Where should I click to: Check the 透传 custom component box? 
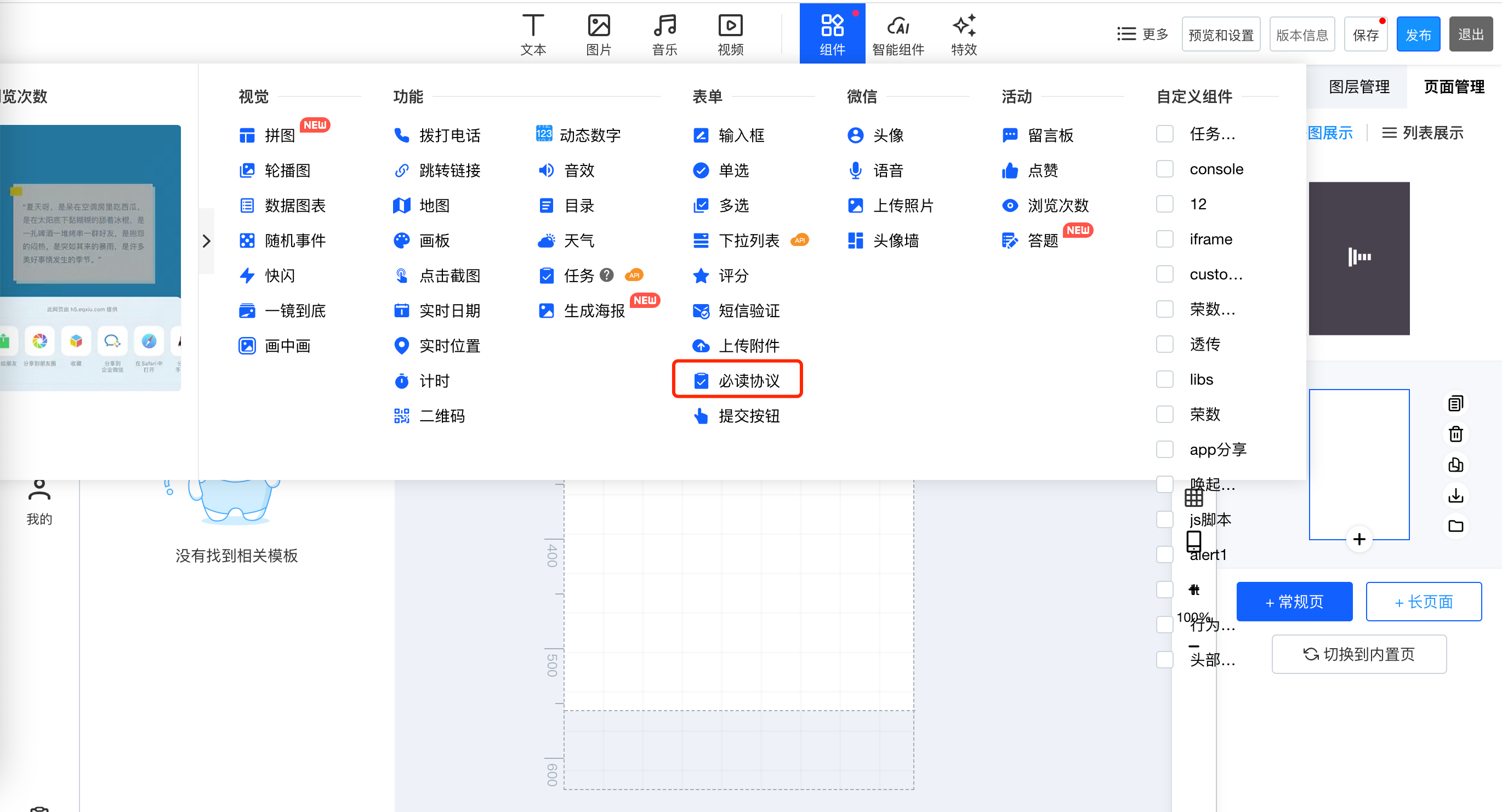pos(1164,344)
